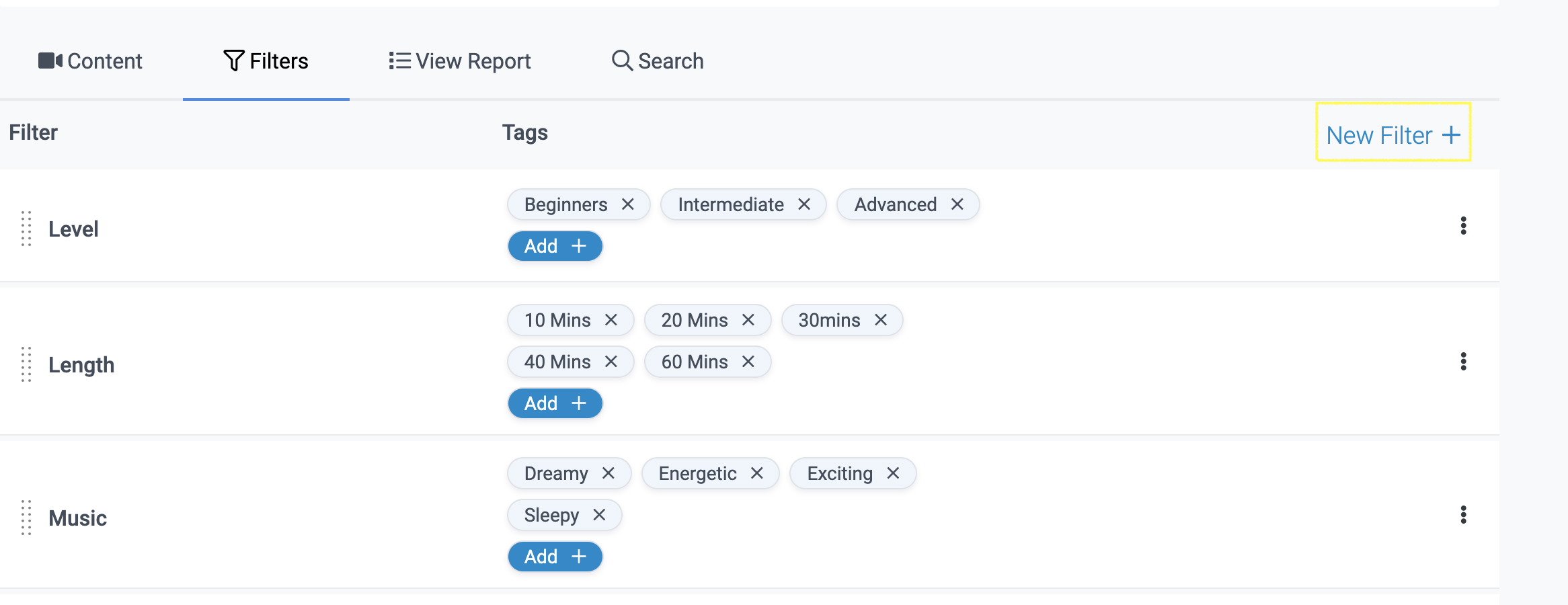Open the Length filter three-dot menu
Viewport: 1568px width, 605px height.
click(1463, 362)
